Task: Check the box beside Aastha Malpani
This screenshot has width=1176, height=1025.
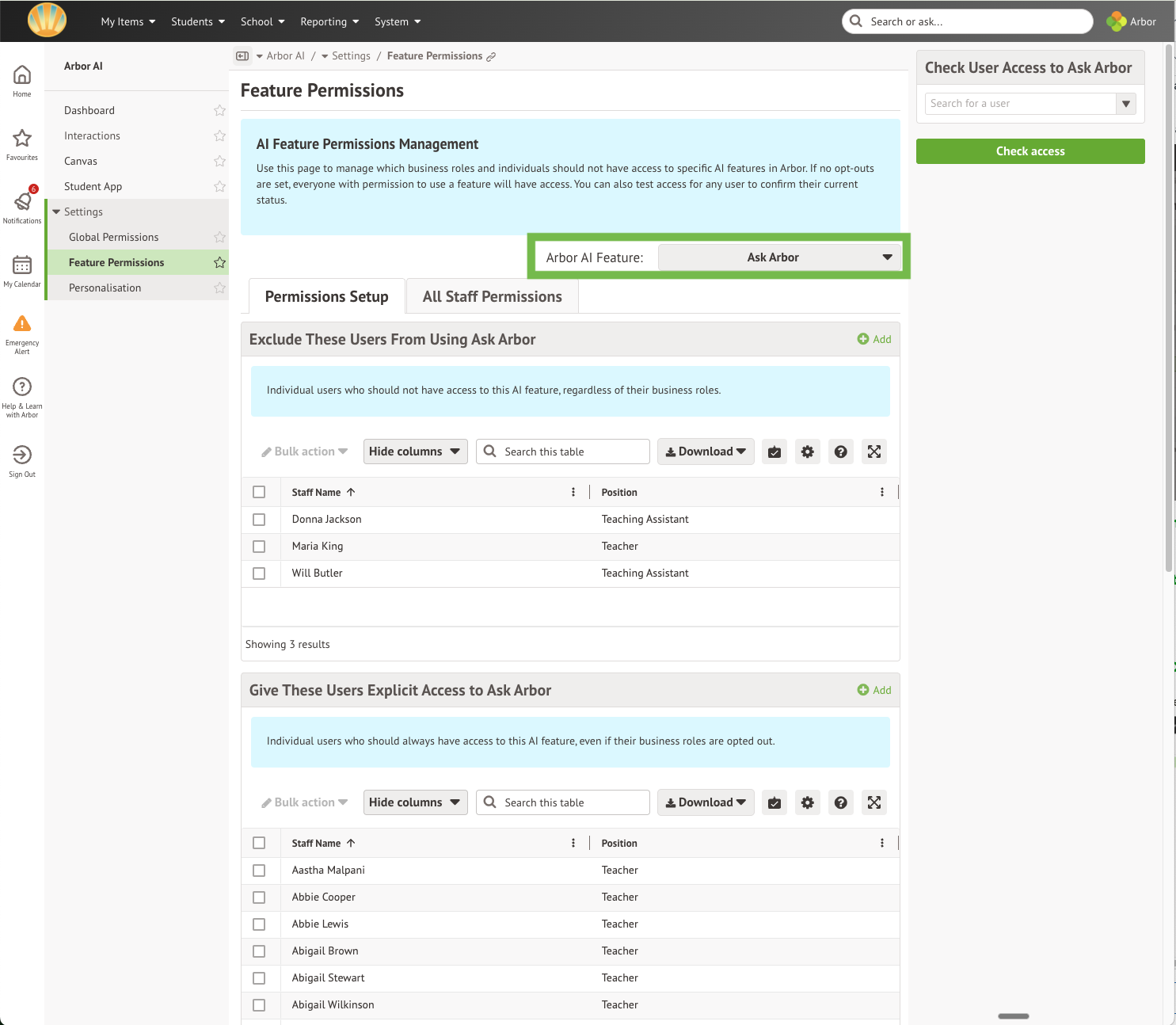Action: click(259, 871)
